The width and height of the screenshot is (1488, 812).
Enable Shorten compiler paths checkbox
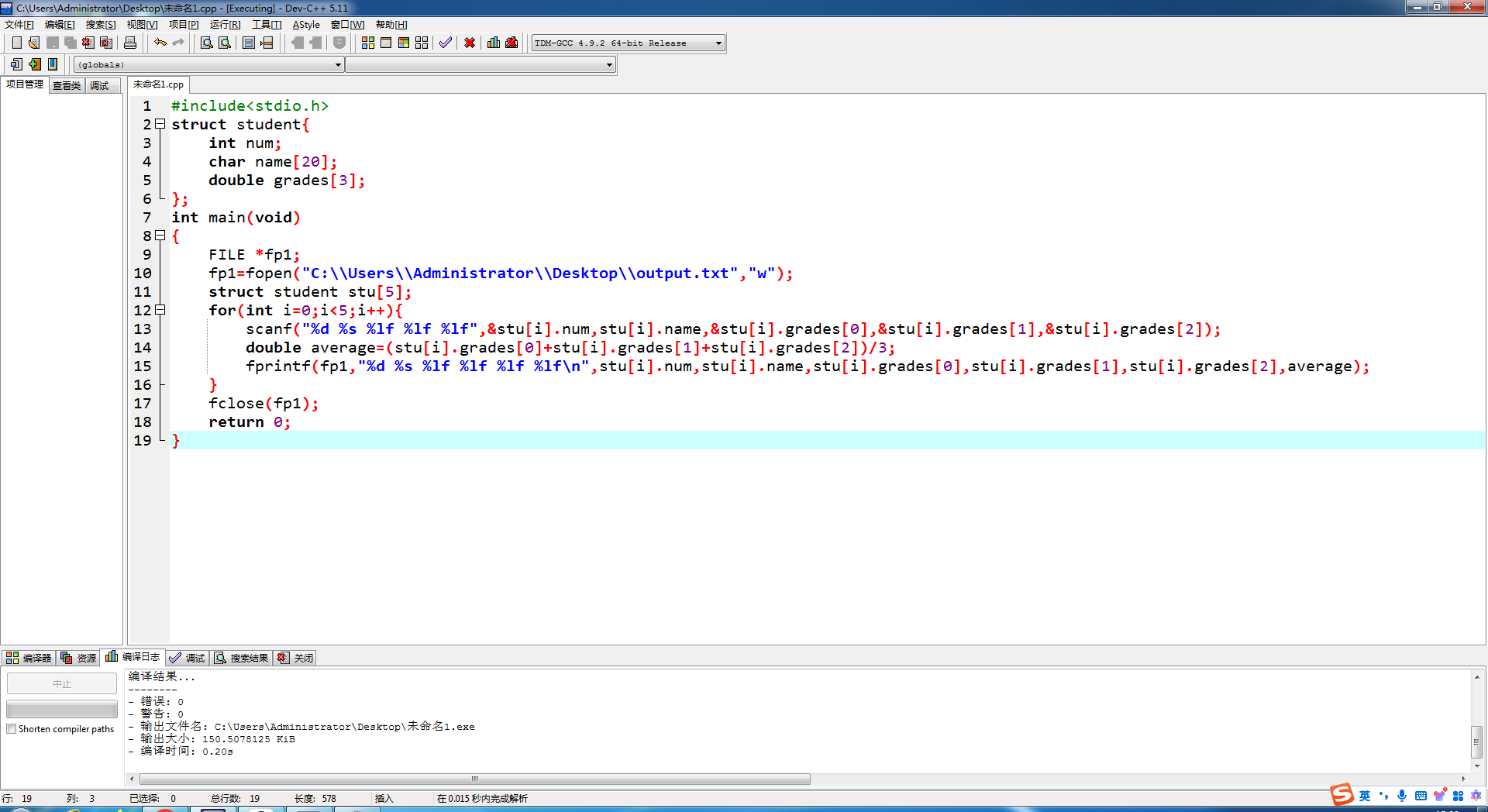pyautogui.click(x=12, y=729)
